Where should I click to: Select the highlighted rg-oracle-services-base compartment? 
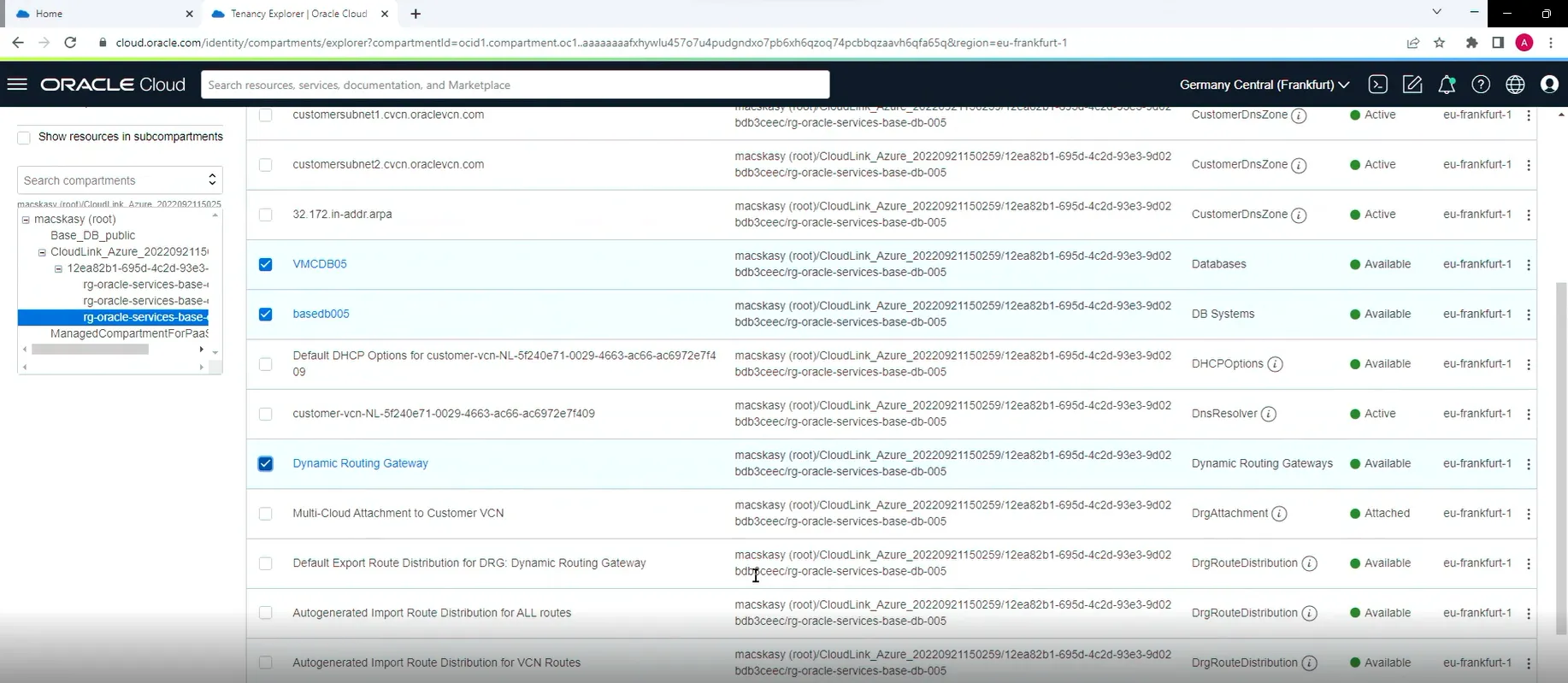[x=113, y=317]
